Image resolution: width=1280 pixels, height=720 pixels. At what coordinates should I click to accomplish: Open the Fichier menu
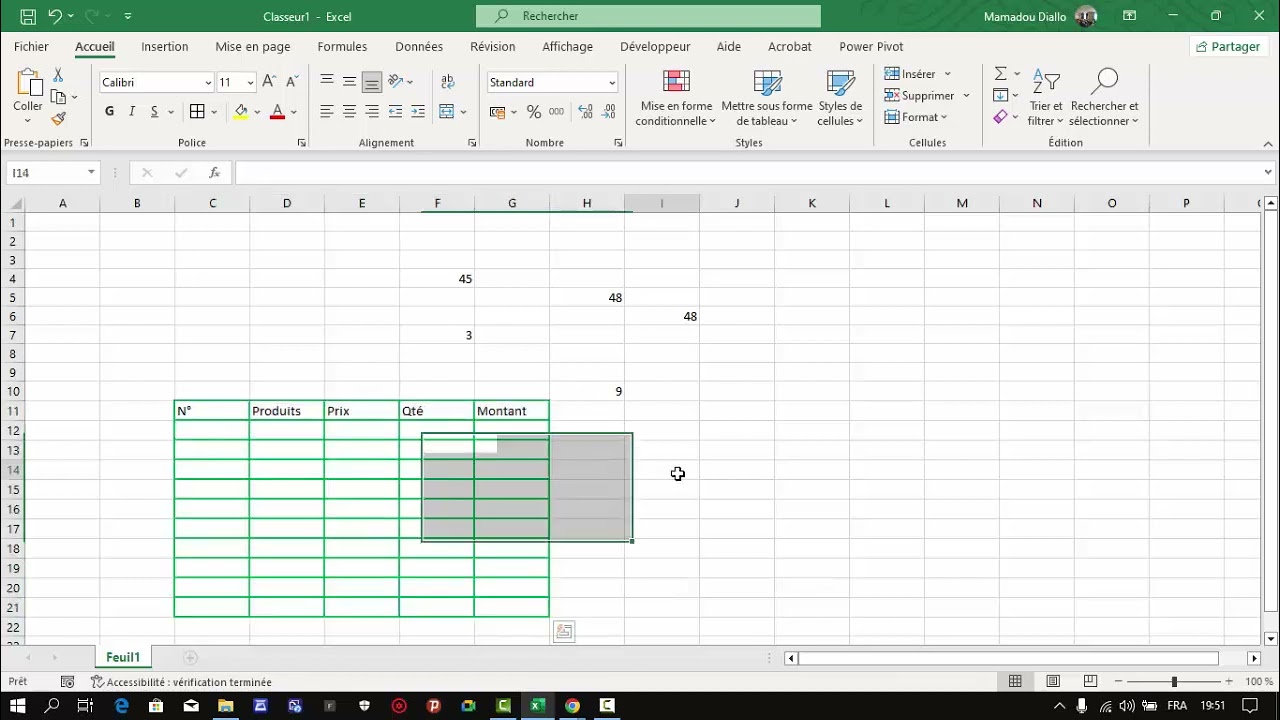(31, 47)
